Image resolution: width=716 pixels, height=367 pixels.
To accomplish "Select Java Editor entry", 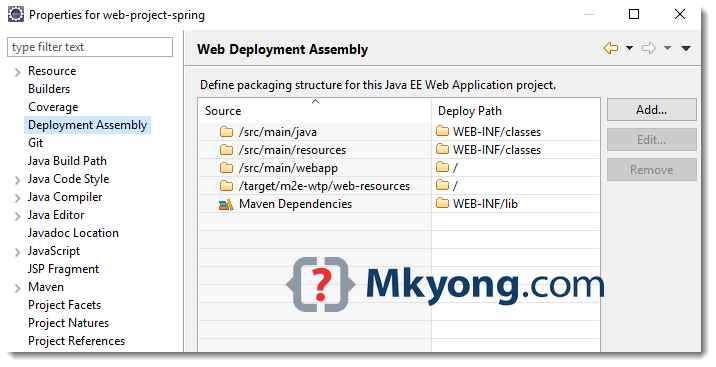I will (56, 215).
